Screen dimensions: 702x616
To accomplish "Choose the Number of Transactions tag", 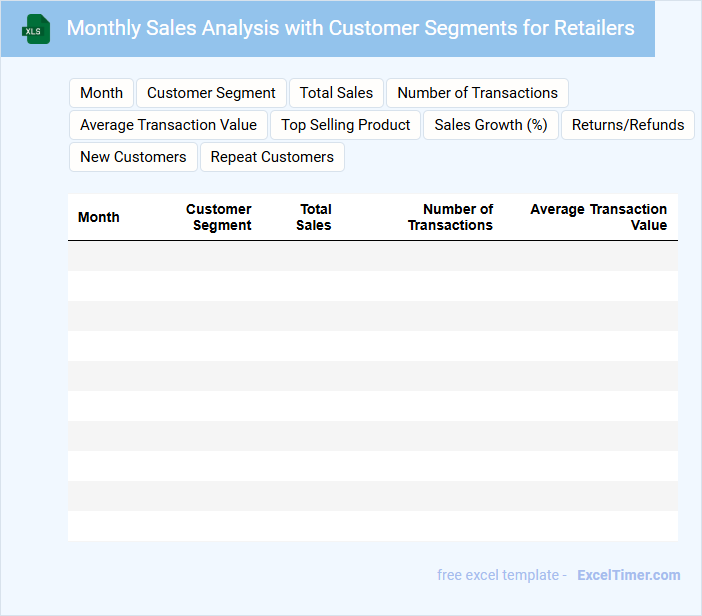I will [x=477, y=93].
